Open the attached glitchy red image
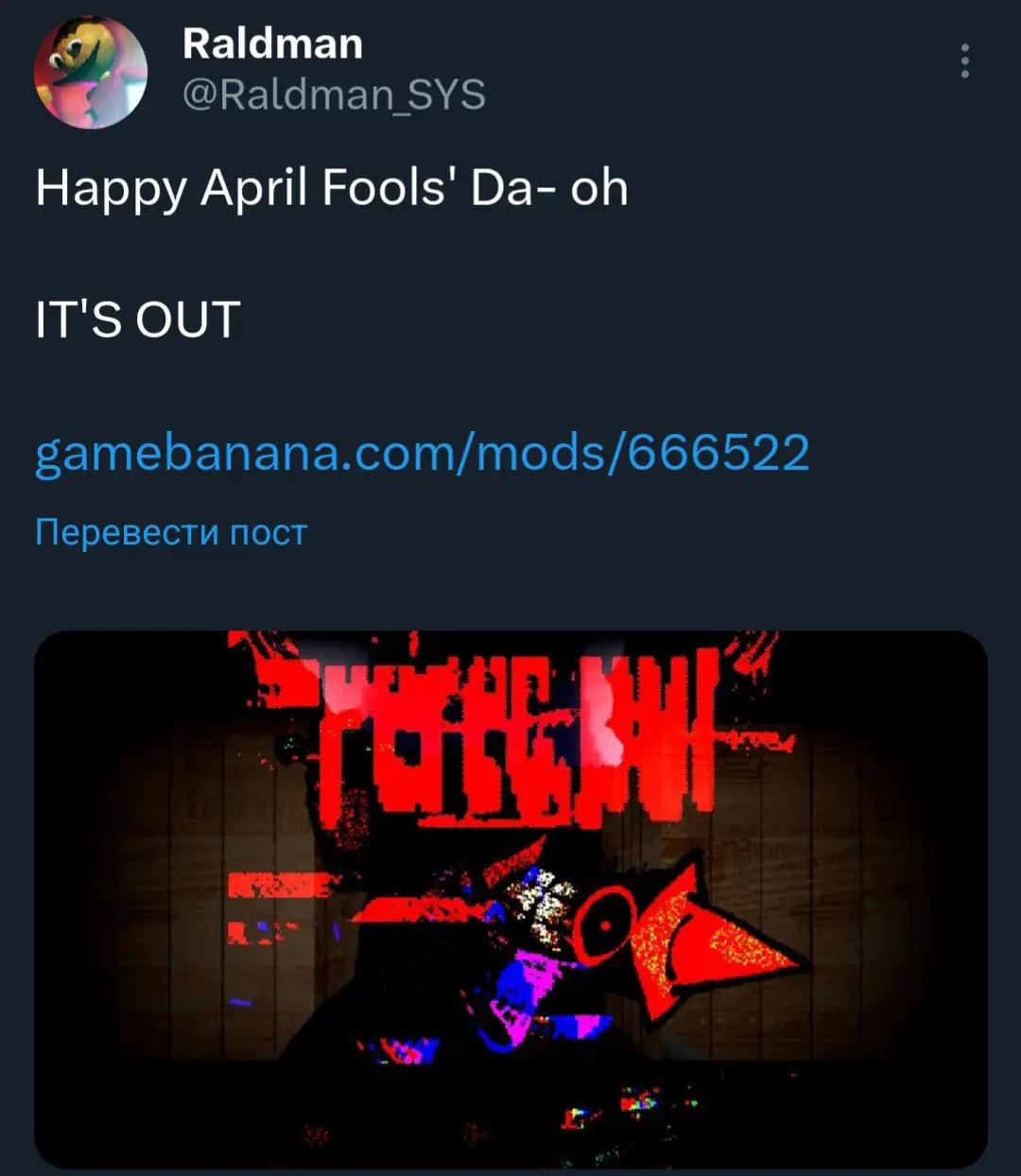Viewport: 1021px width, 1176px height. point(510,899)
